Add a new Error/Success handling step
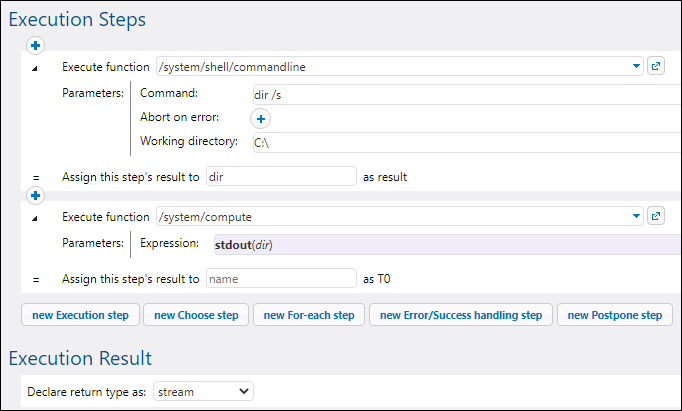The height and width of the screenshot is (411, 682). tap(460, 315)
